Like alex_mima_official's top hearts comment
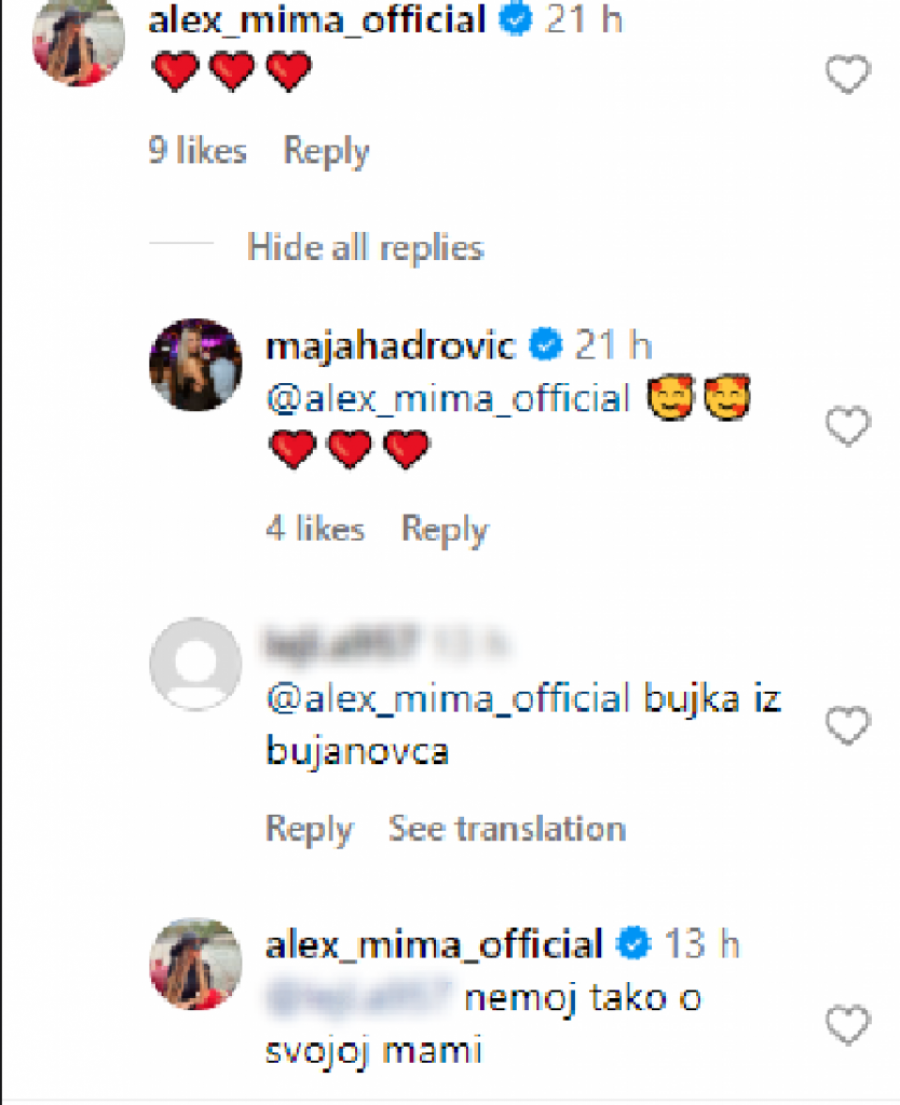 click(x=848, y=76)
